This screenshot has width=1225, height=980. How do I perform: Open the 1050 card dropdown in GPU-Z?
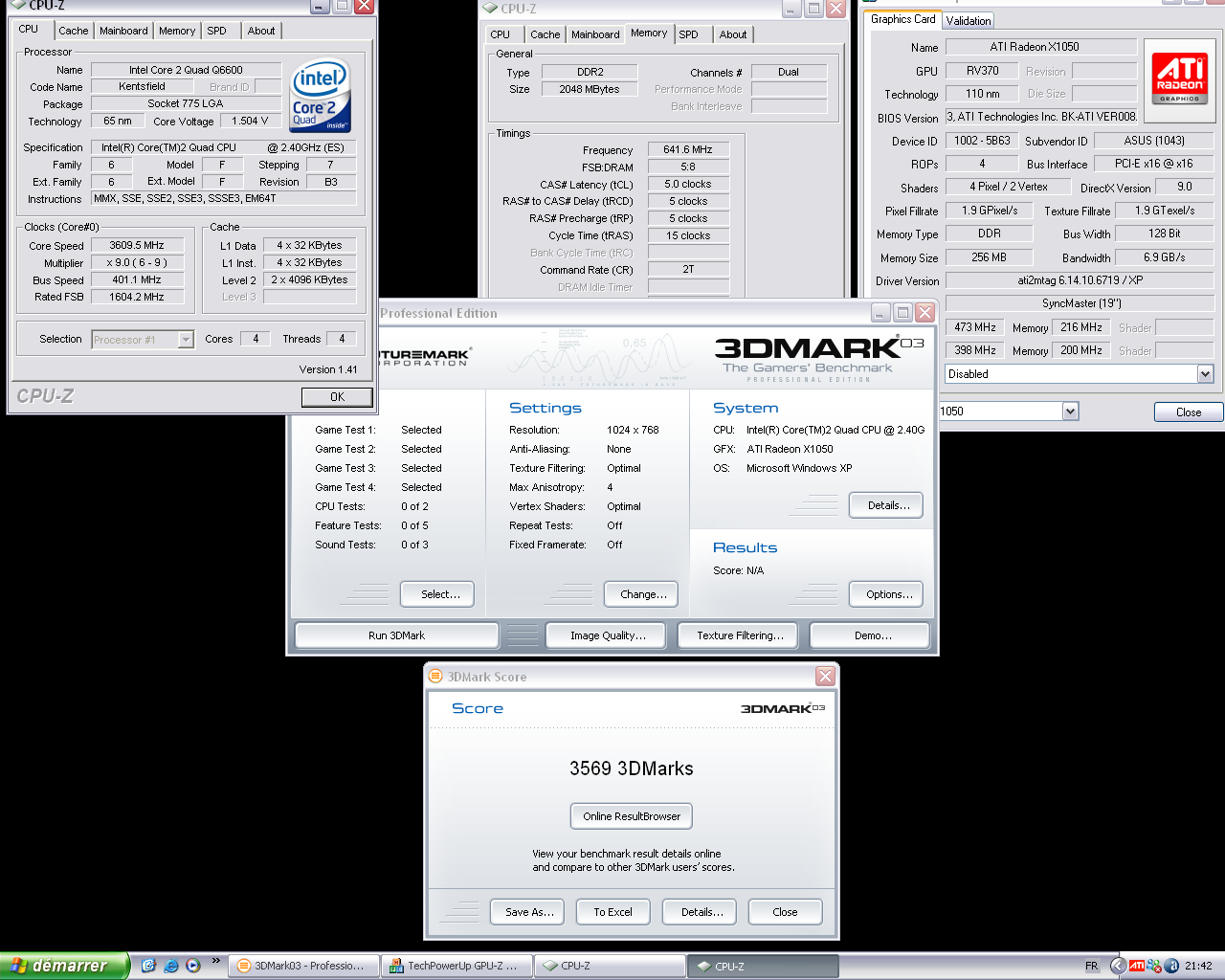click(1070, 412)
